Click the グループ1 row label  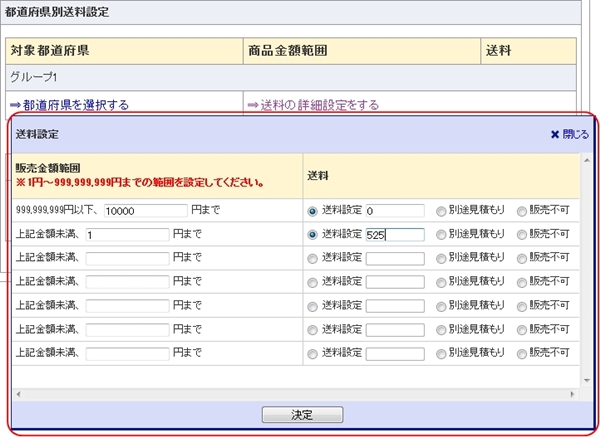pos(34,77)
